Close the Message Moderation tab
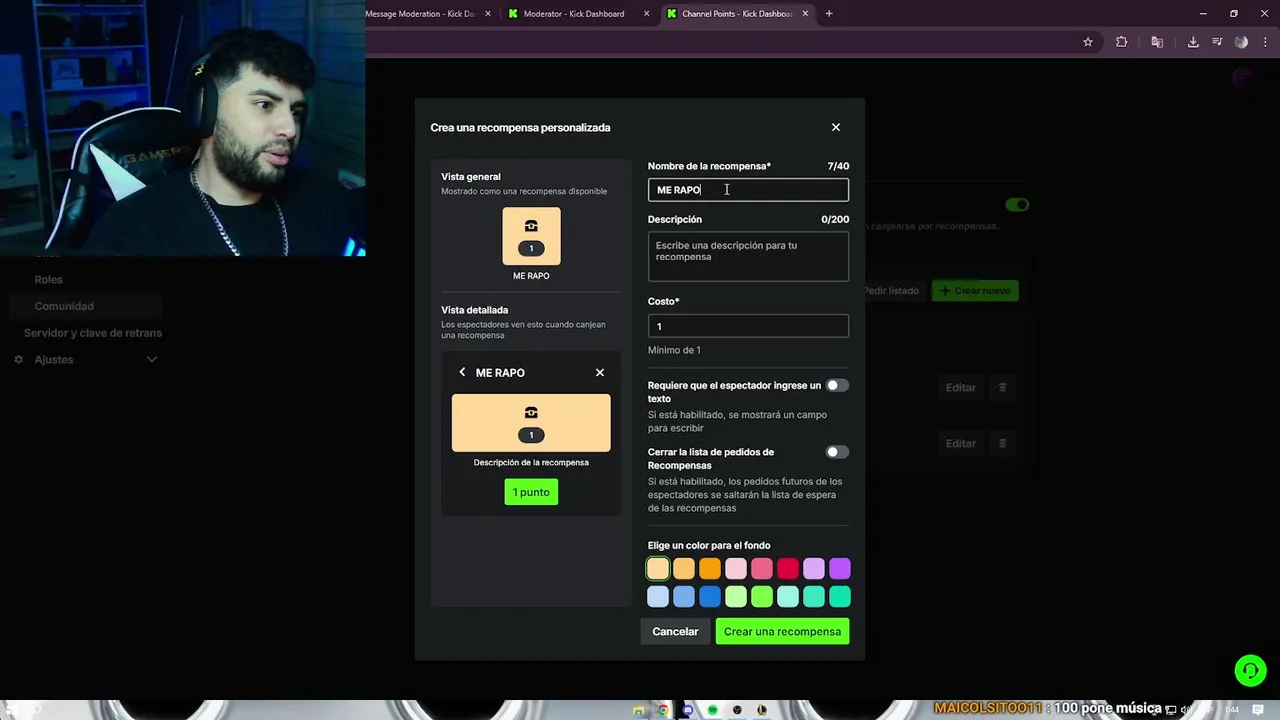The image size is (1280, 720). coord(488,14)
